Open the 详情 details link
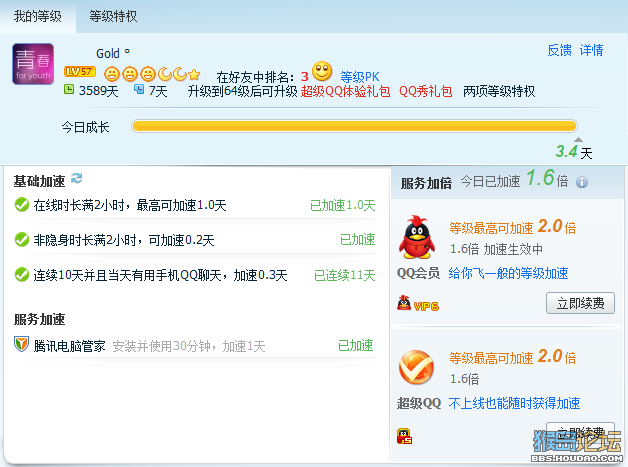This screenshot has height=467, width=628. 591,50
